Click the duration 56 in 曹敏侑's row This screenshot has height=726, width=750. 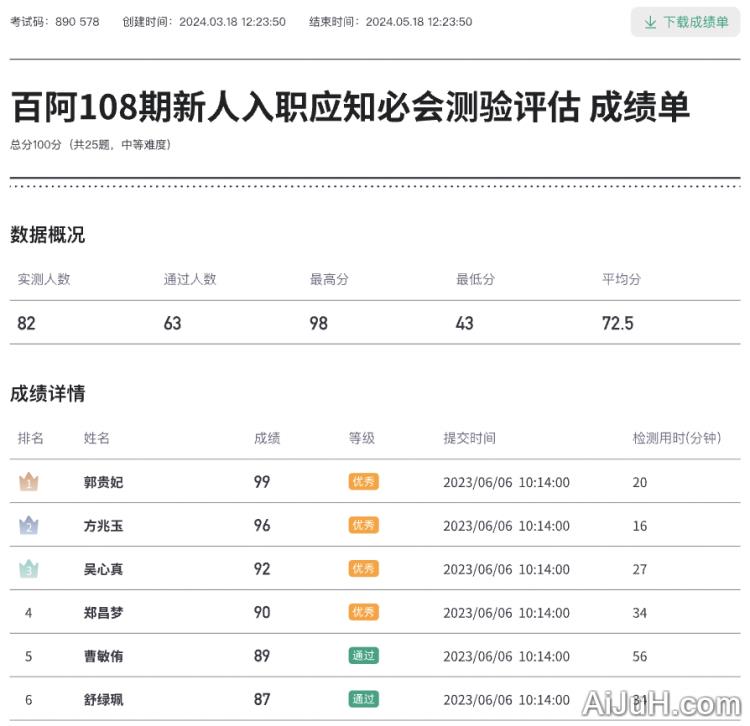point(640,656)
